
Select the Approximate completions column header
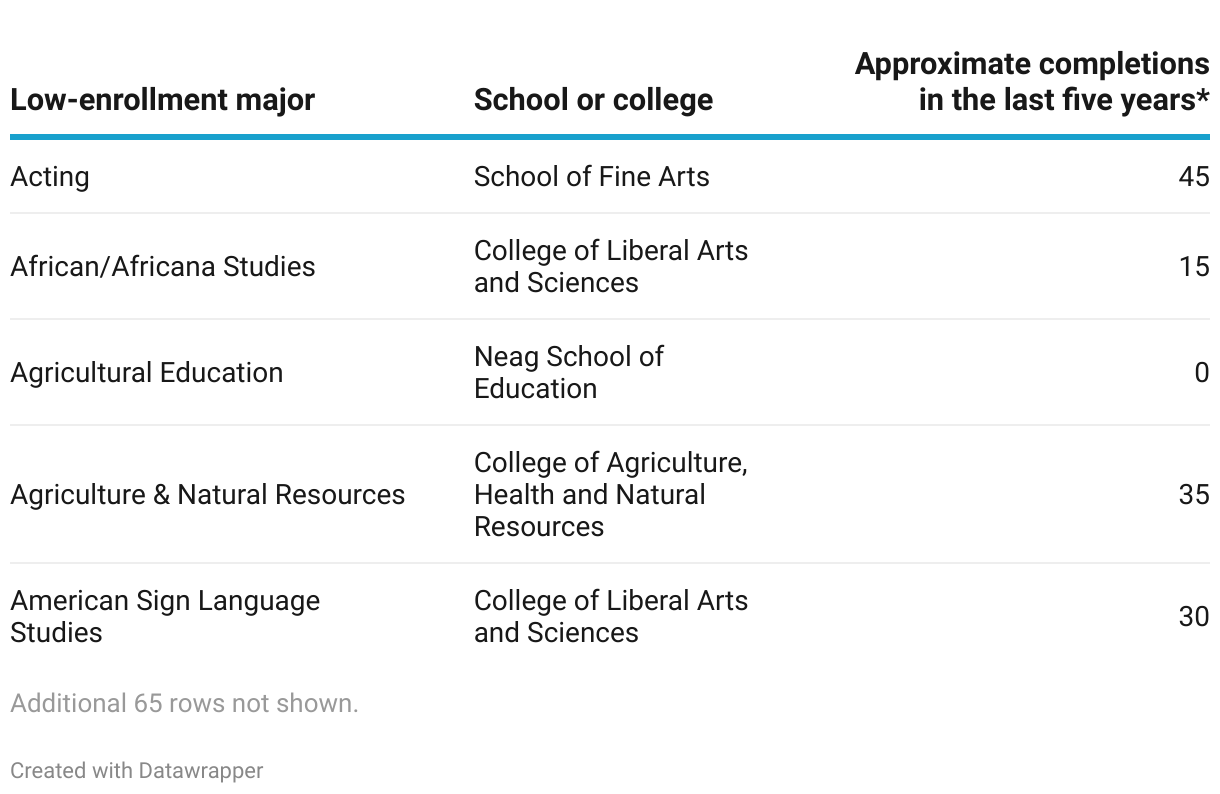coord(1032,82)
